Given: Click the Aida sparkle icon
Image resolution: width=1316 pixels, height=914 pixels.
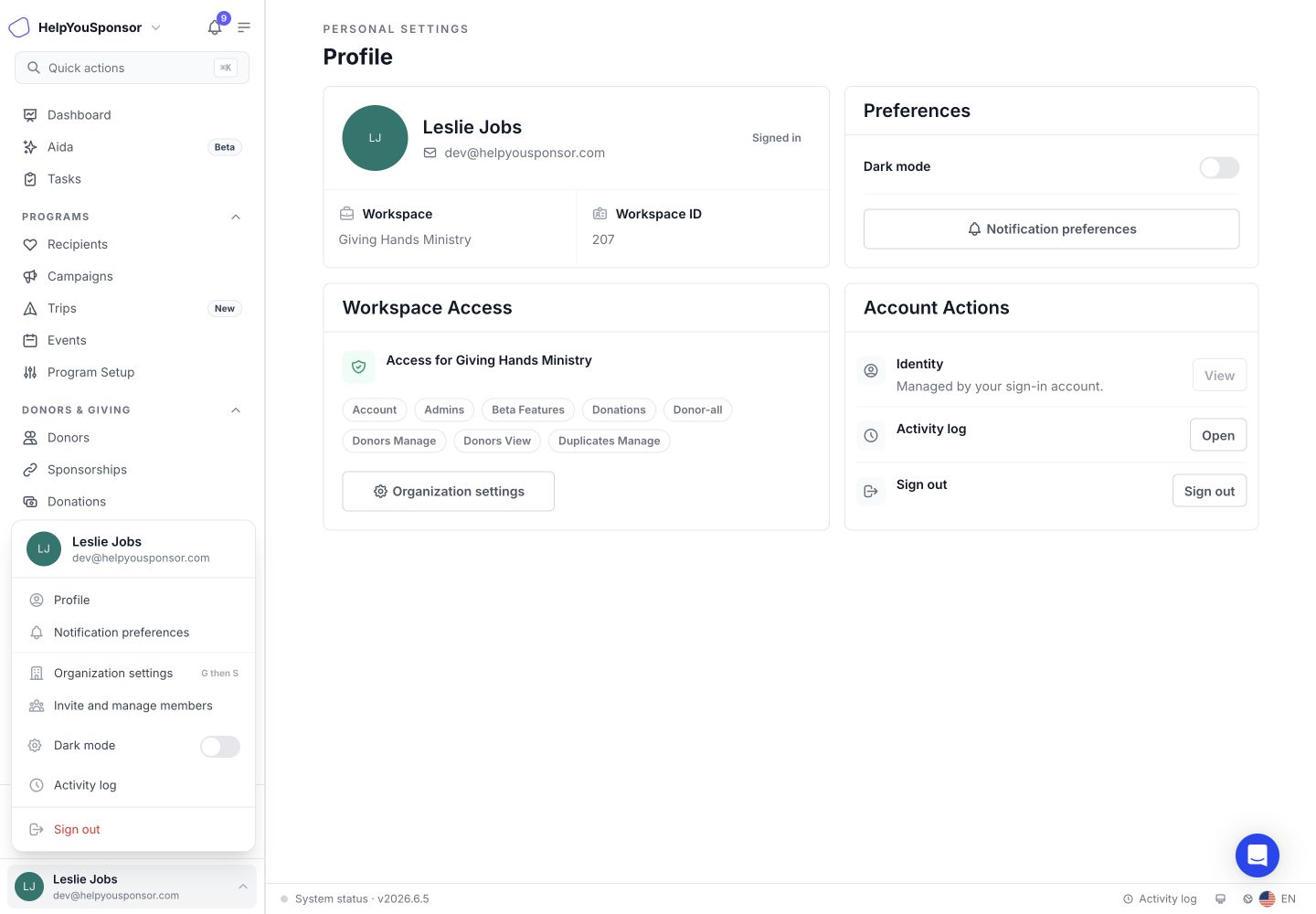Looking at the screenshot, I should pos(30,147).
